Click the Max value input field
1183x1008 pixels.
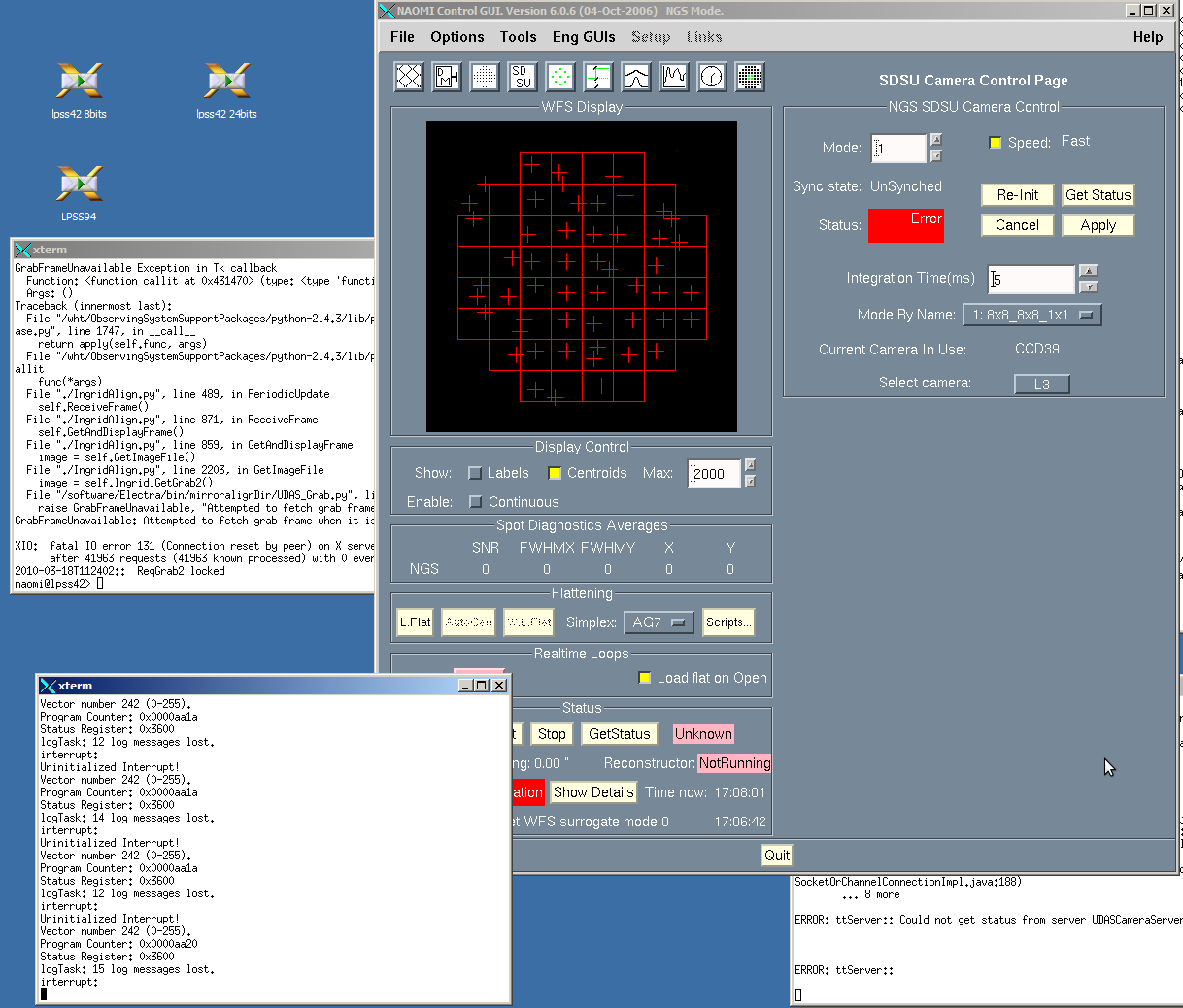pos(714,474)
